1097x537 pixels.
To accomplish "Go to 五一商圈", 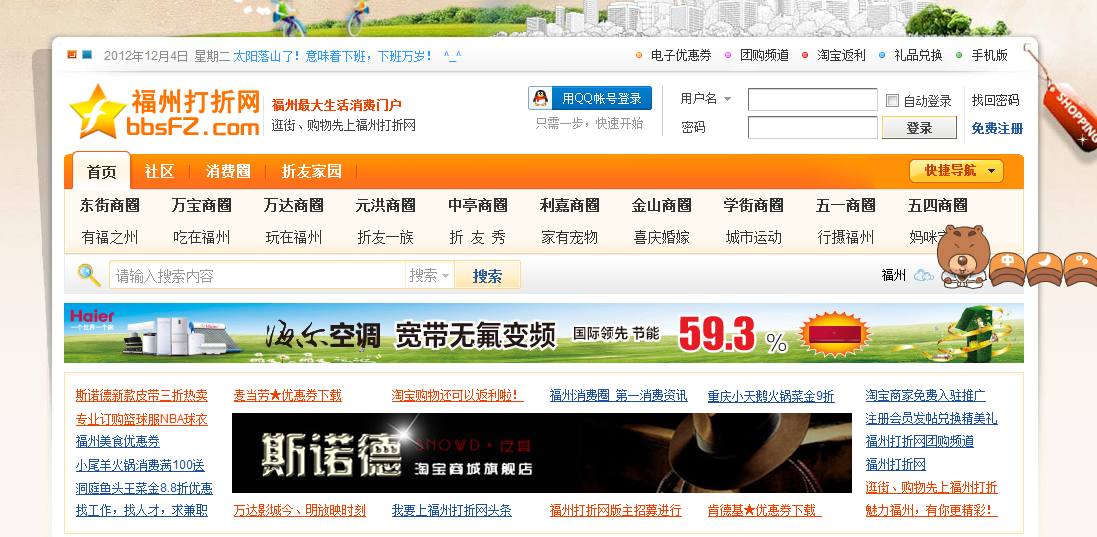I will click(x=846, y=206).
